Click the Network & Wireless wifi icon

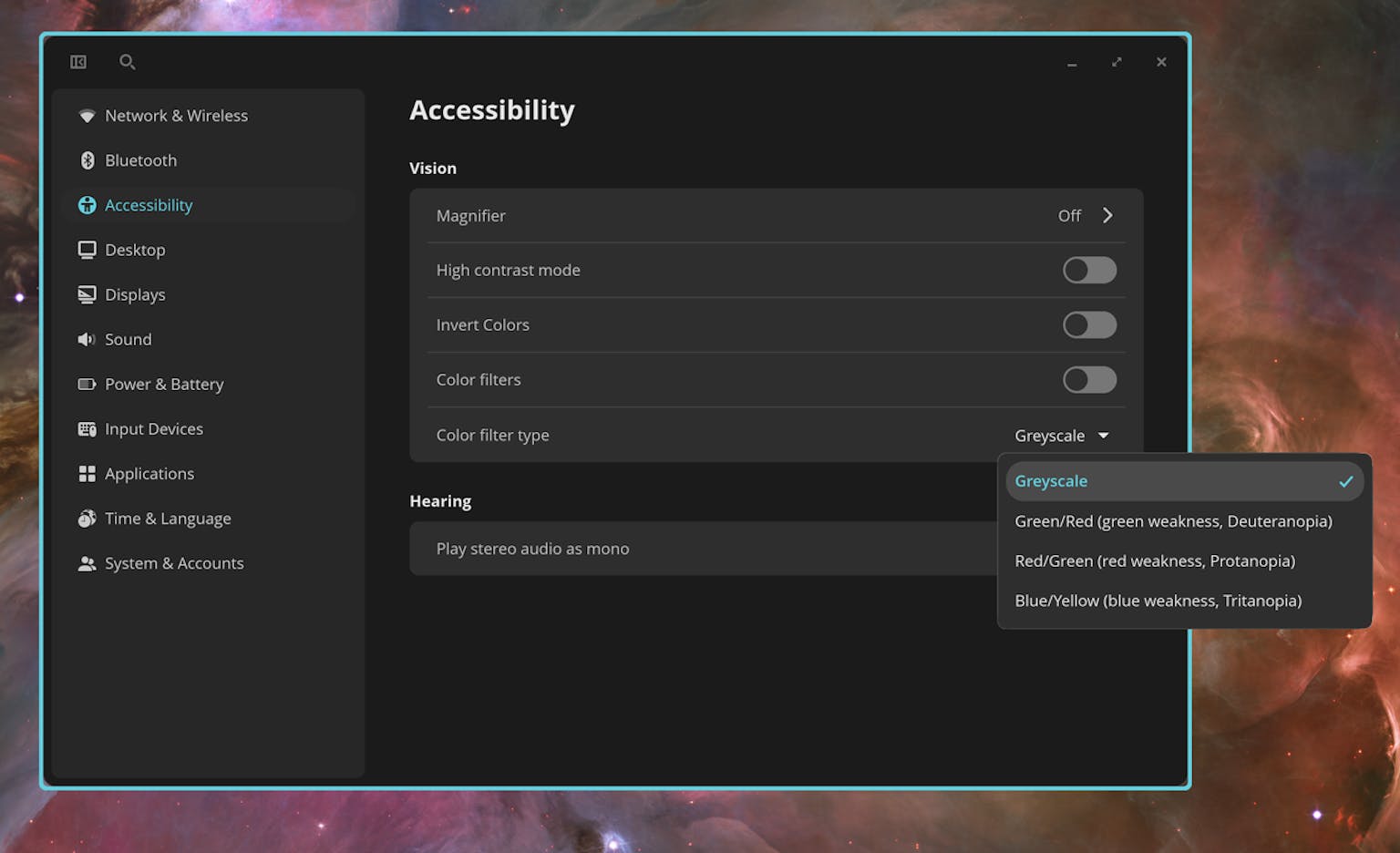click(x=87, y=116)
